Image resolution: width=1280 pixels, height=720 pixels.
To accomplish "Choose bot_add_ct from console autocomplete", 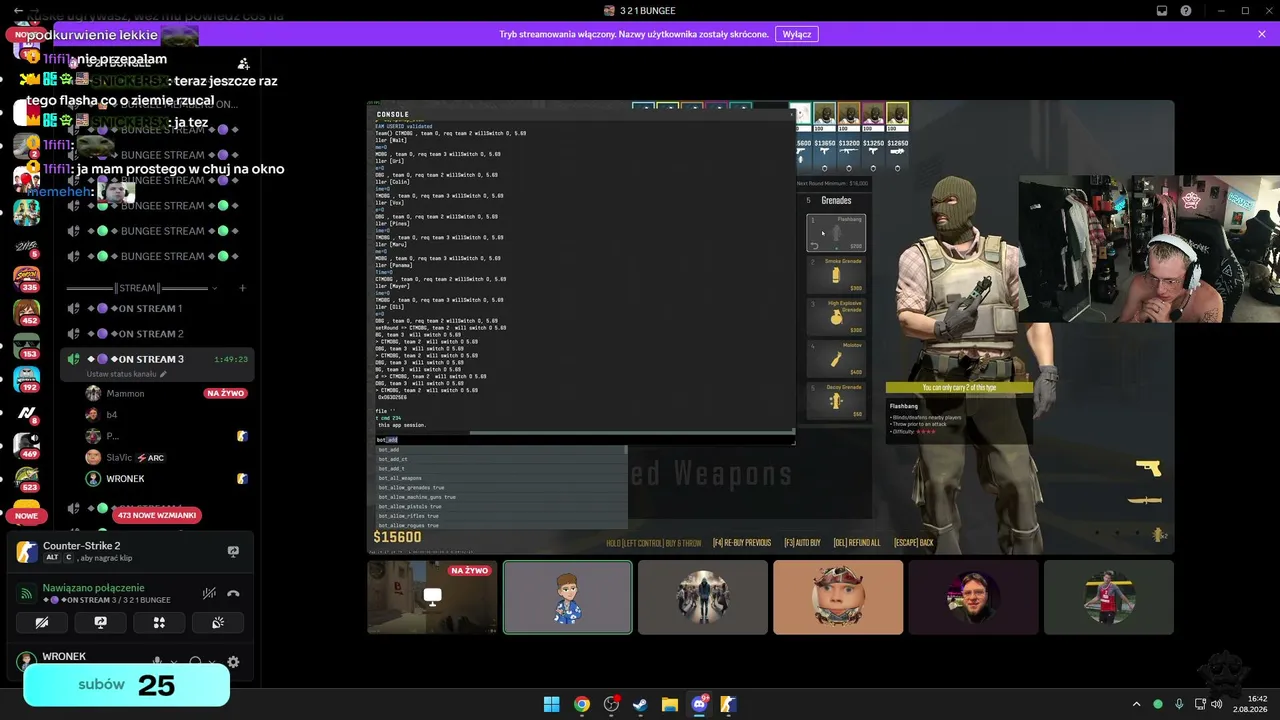I will [502, 459].
